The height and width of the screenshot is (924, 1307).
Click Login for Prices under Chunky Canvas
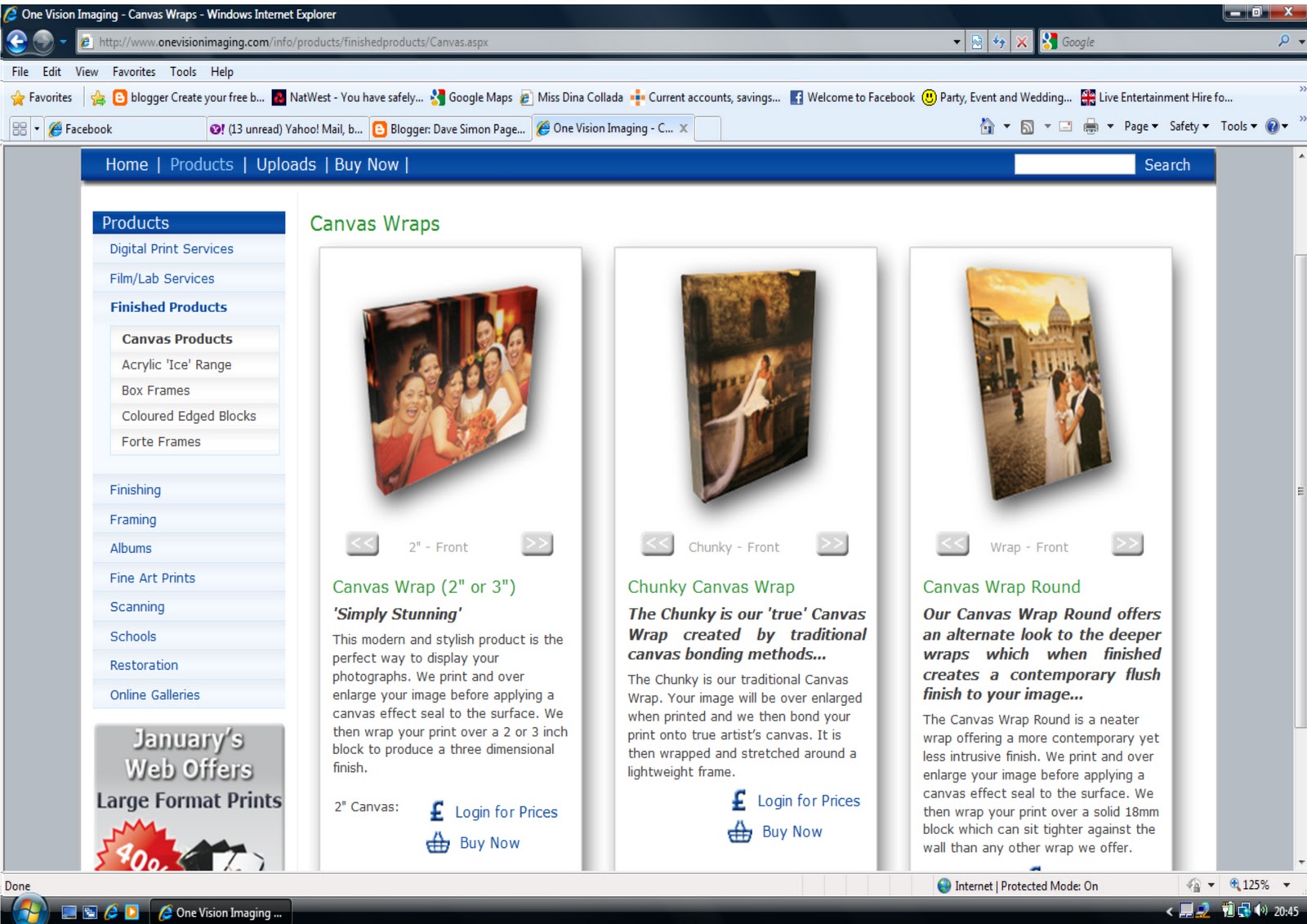point(808,801)
